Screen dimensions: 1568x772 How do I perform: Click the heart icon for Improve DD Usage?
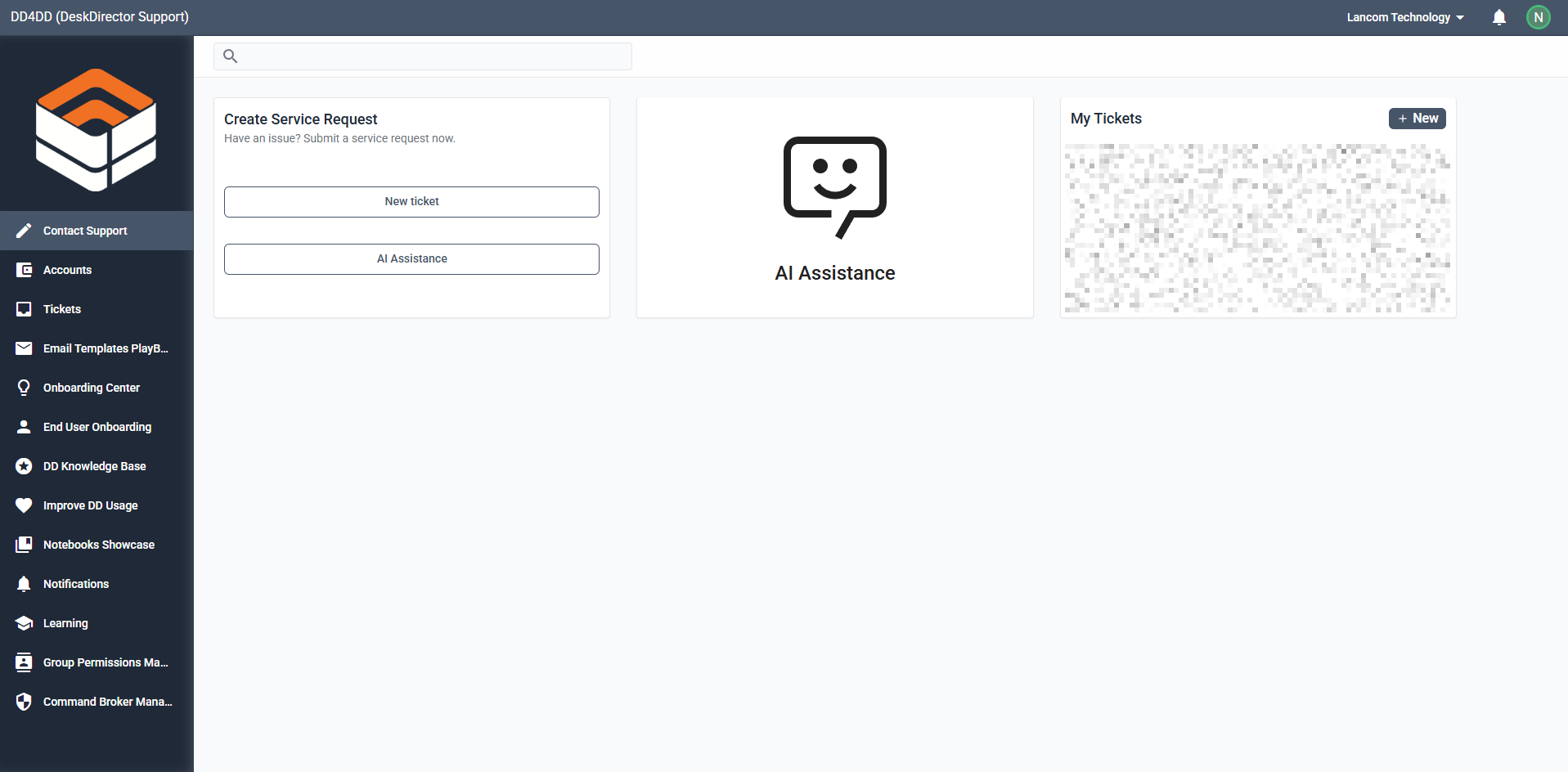tap(24, 505)
